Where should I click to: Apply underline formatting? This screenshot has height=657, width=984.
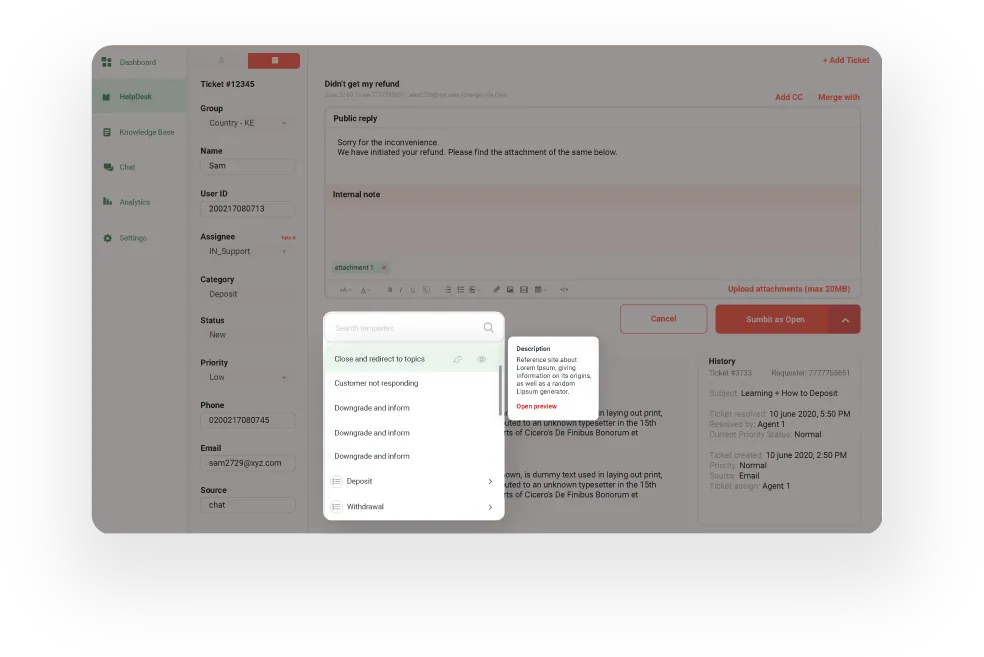412,289
